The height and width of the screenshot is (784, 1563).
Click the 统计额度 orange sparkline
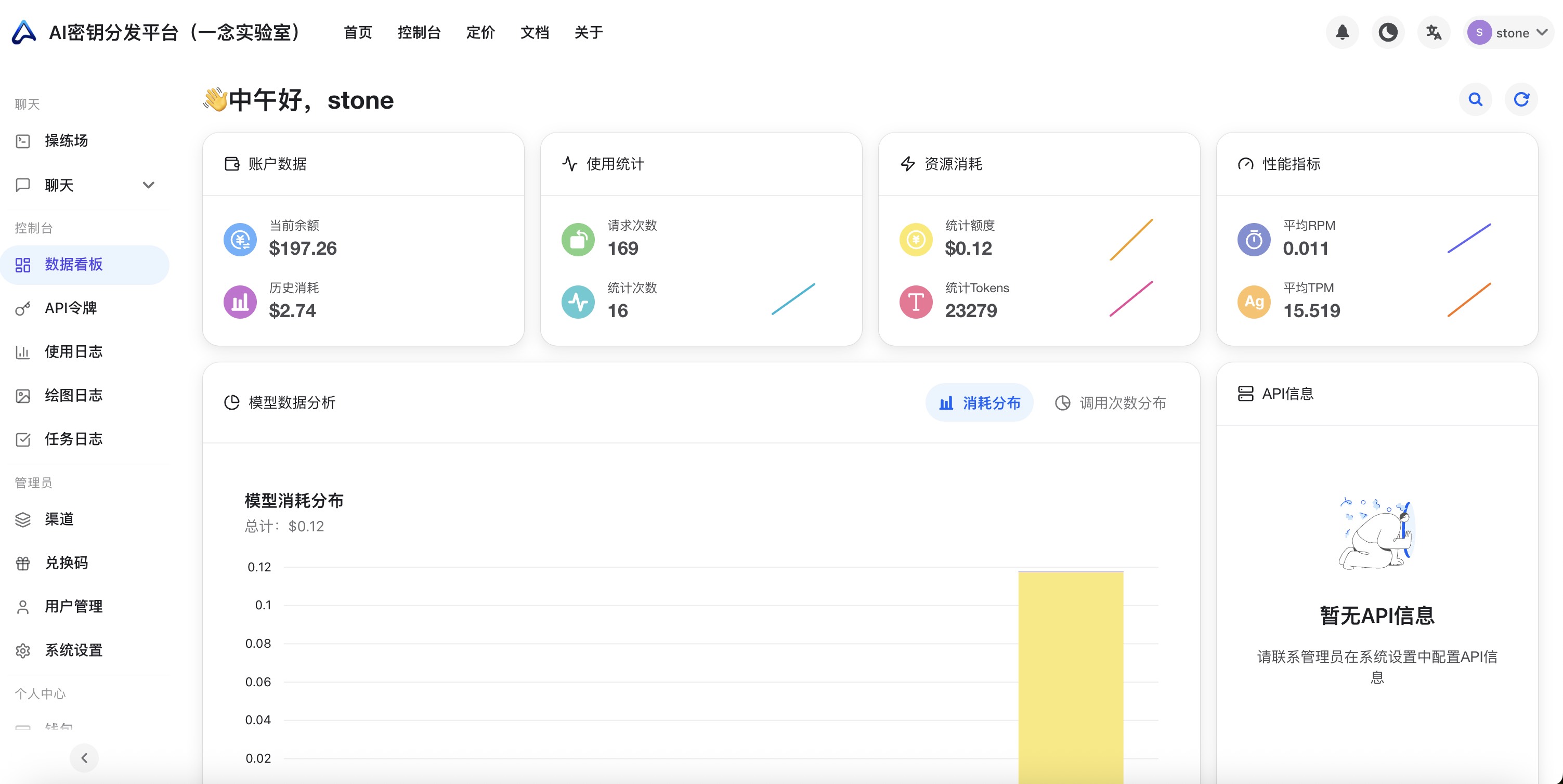click(1131, 239)
